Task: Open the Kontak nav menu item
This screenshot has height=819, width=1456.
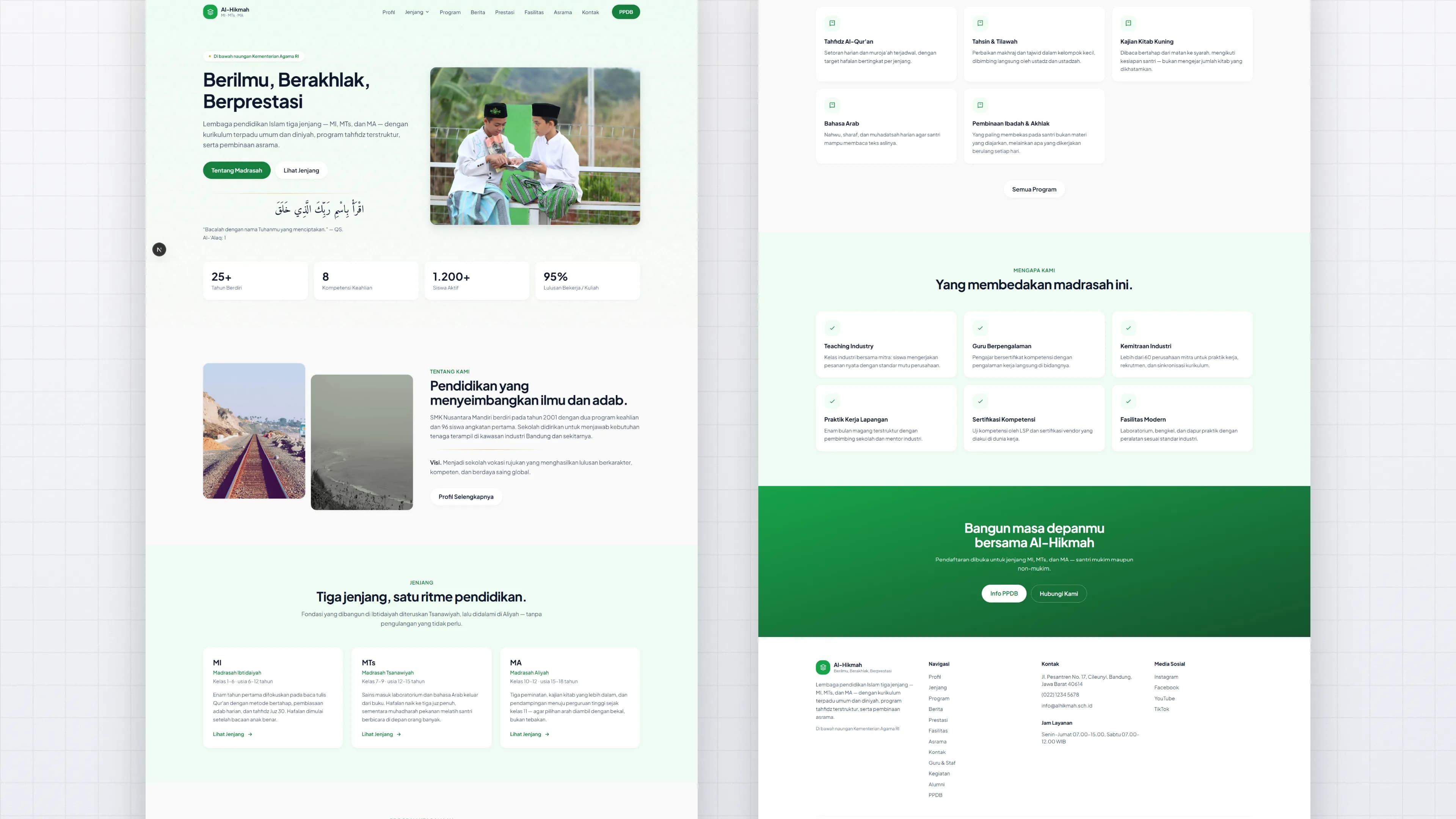Action: [x=590, y=13]
